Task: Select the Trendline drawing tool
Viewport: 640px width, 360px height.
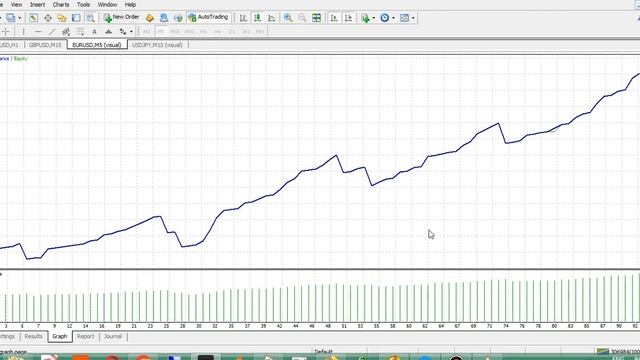Action: (x=52, y=31)
